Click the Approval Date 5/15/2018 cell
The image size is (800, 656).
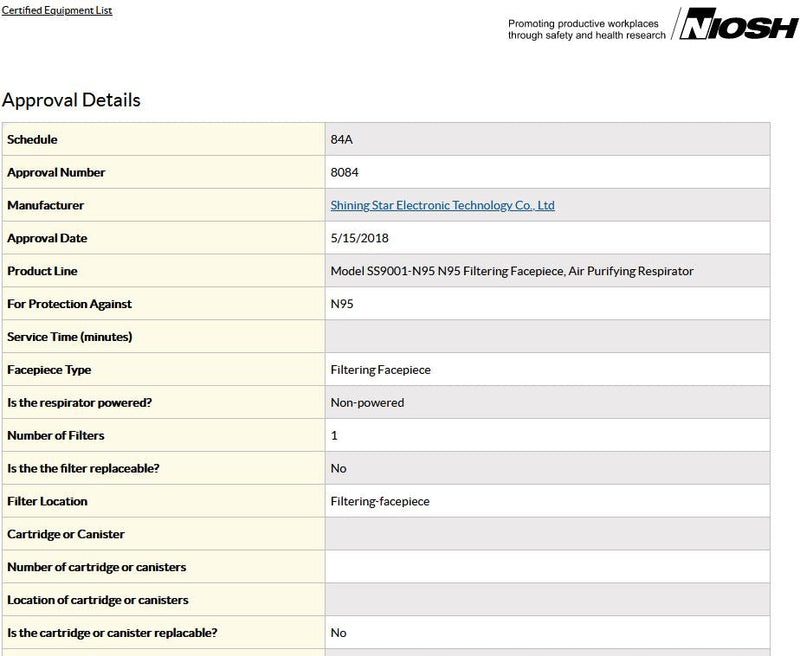click(547, 238)
